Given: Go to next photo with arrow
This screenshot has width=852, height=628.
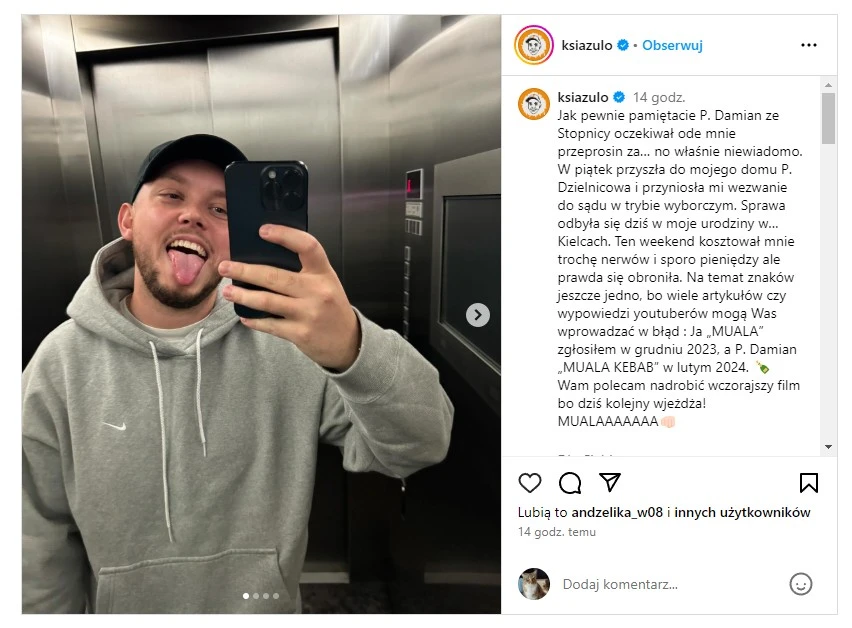Looking at the screenshot, I should coord(478,315).
